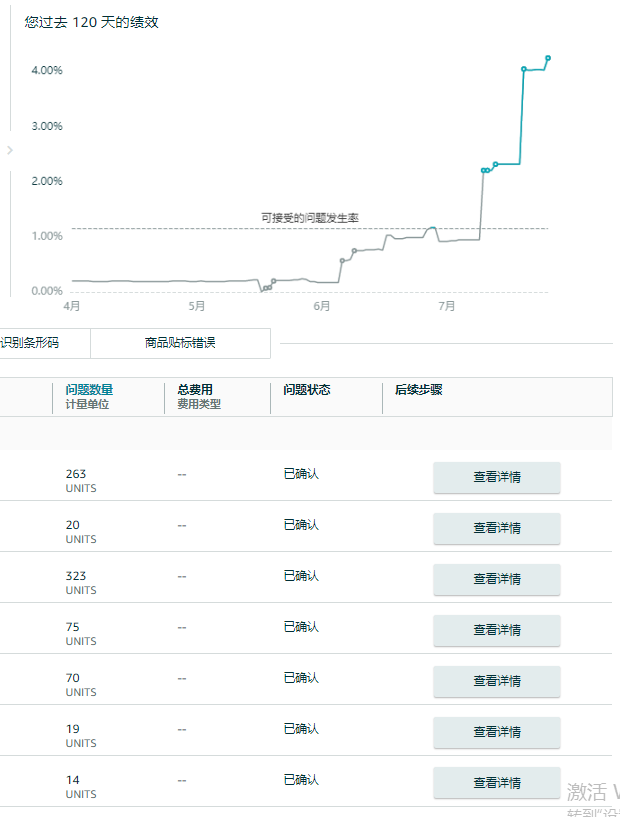The width and height of the screenshot is (620, 817).
Task: Click the data point at start of June rise
Action: [342, 261]
